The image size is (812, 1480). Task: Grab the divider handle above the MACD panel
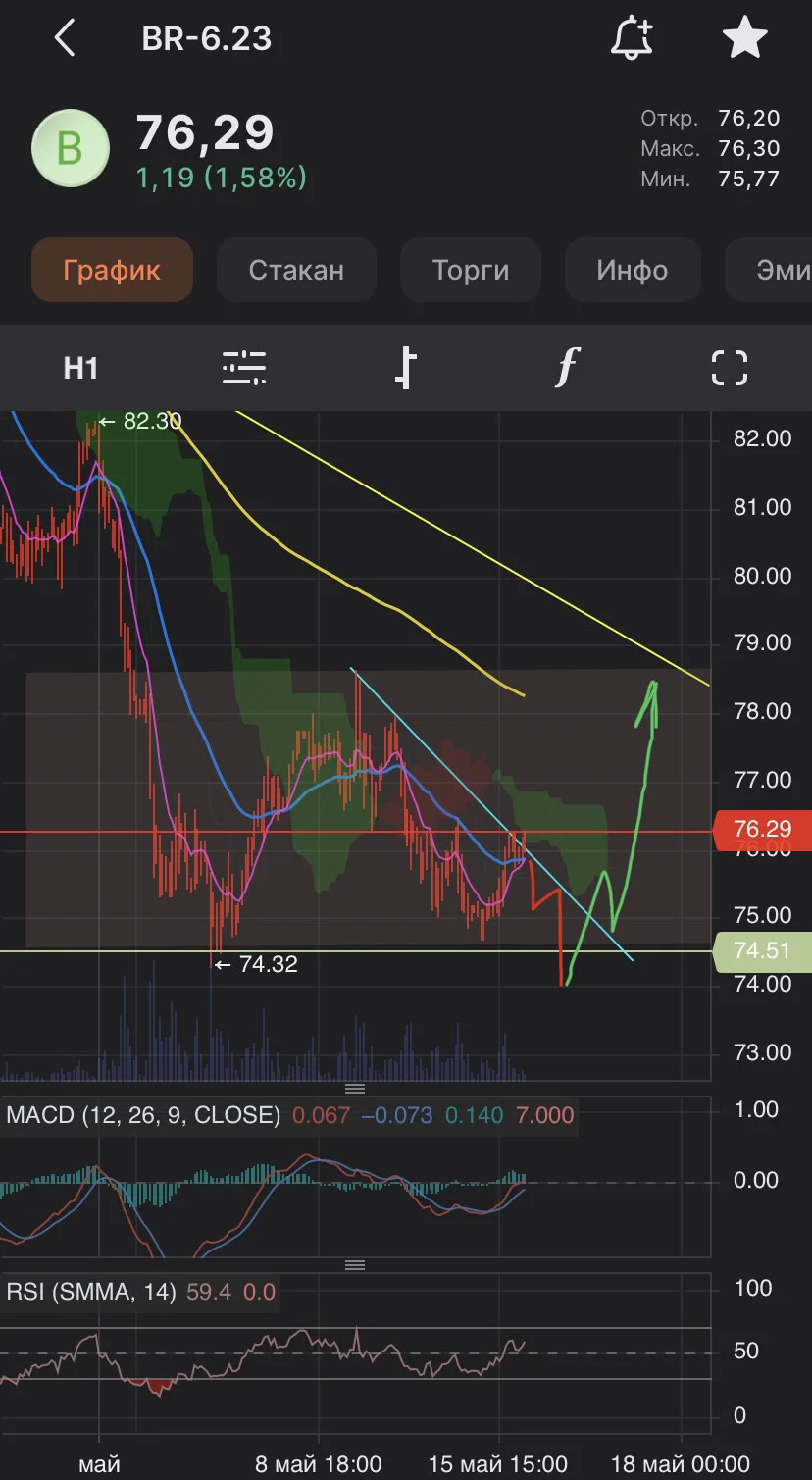[x=355, y=1089]
